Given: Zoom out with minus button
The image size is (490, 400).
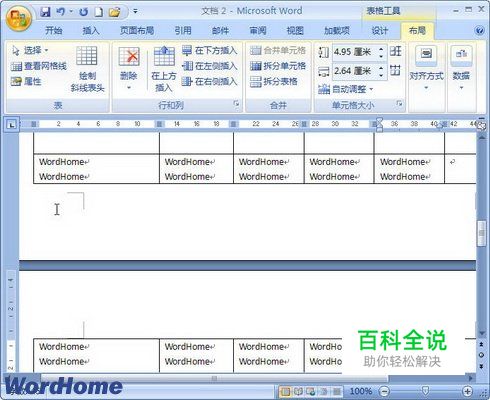Looking at the screenshot, I should coord(384,391).
